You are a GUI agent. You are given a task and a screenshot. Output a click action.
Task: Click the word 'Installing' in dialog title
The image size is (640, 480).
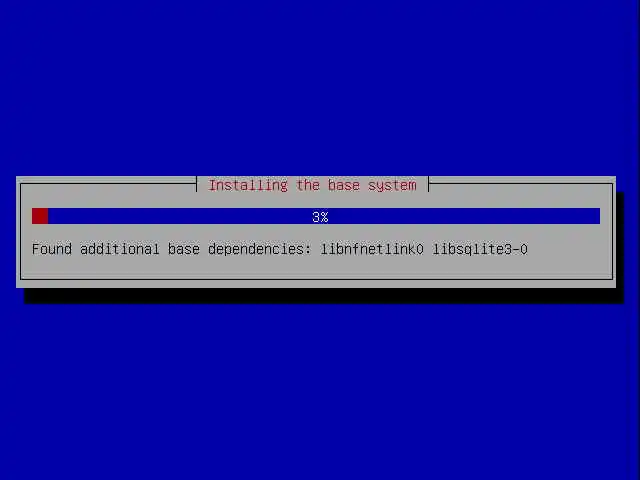point(248,186)
